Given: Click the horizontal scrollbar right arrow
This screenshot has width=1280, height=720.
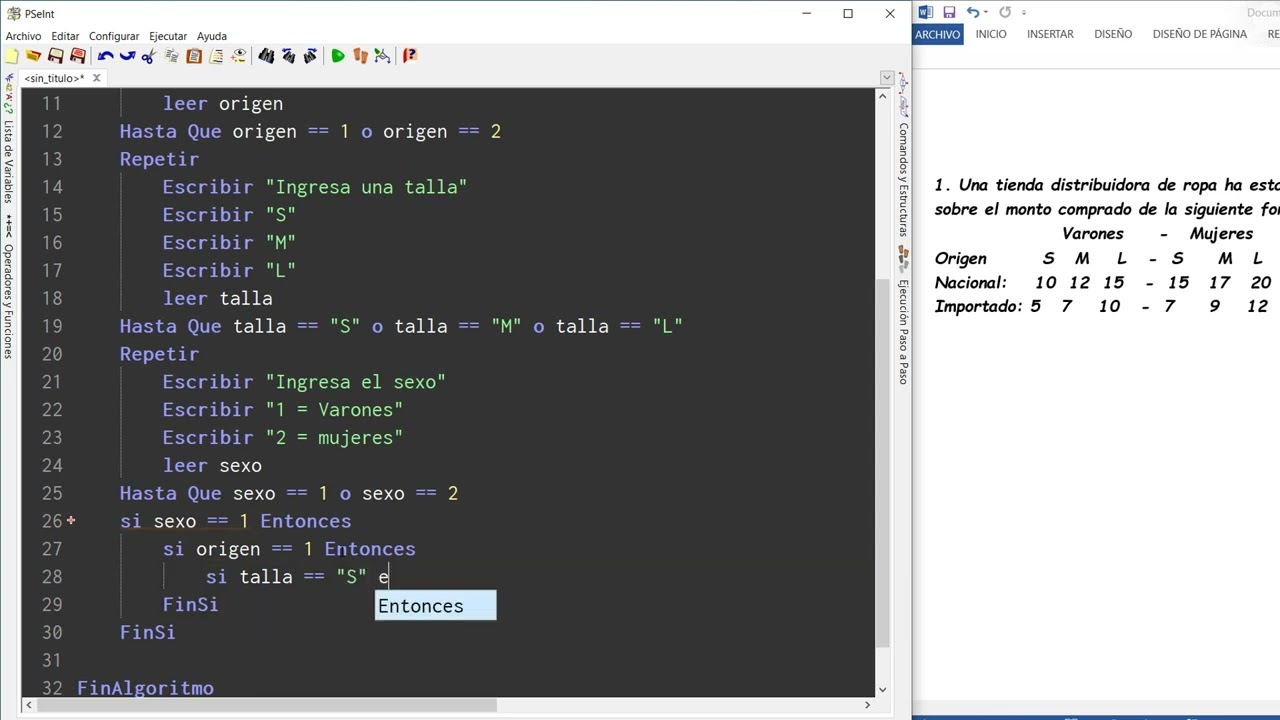Looking at the screenshot, I should tap(867, 705).
